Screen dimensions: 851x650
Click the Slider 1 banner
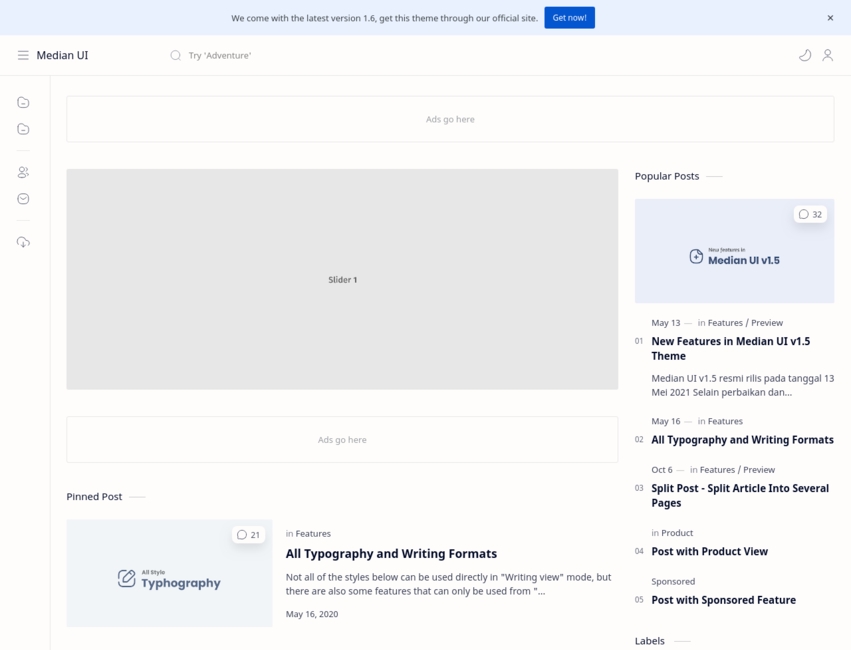pos(342,279)
